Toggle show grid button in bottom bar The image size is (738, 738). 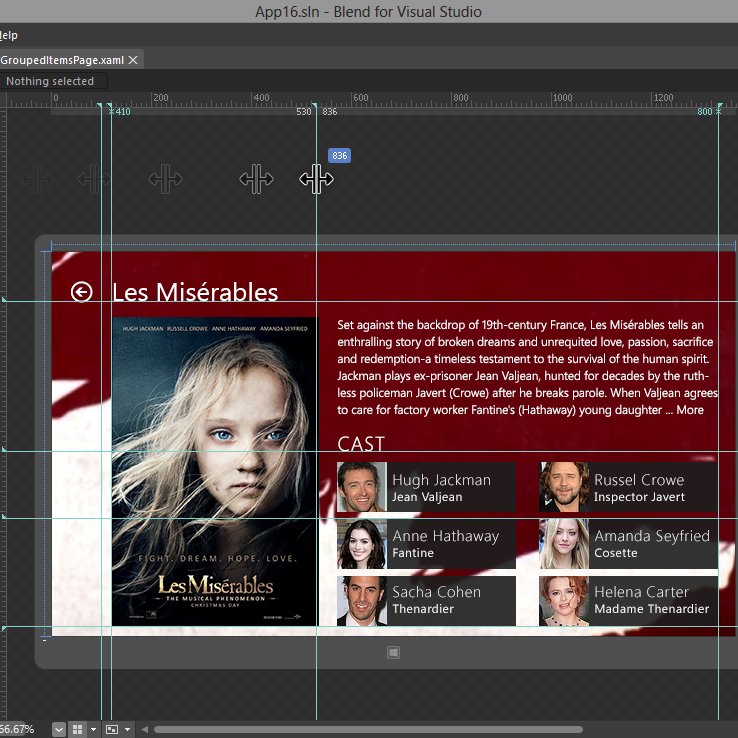coord(77,730)
